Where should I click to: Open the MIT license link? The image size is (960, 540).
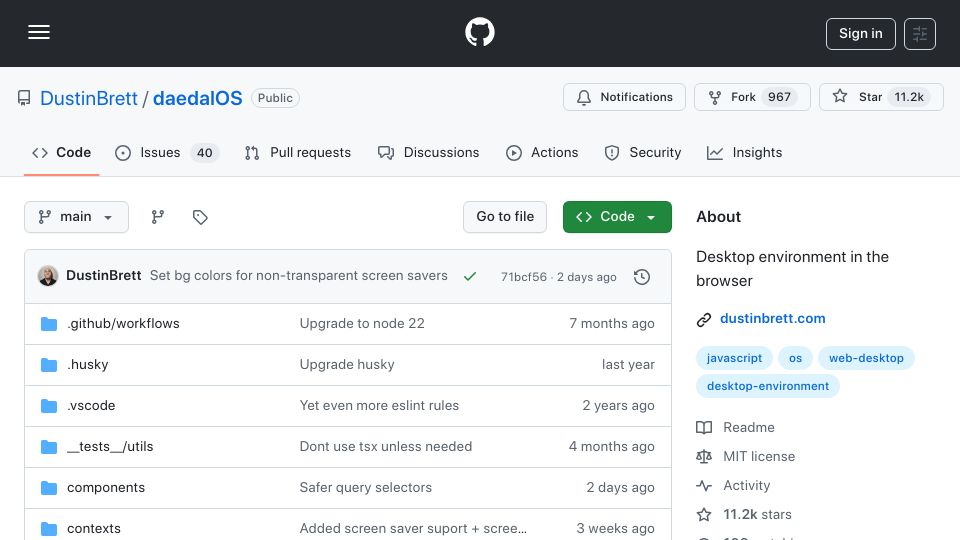[x=746, y=456]
